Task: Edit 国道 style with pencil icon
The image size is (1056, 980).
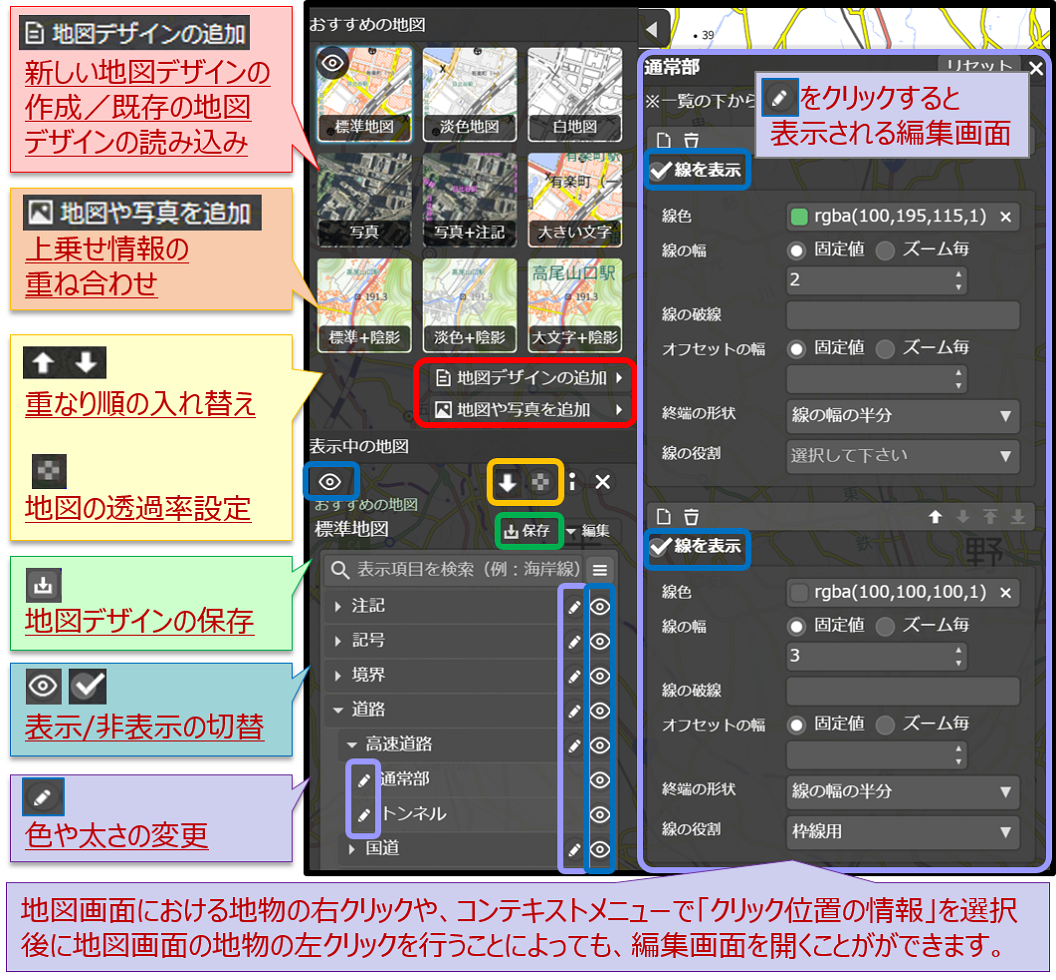Action: click(x=574, y=850)
